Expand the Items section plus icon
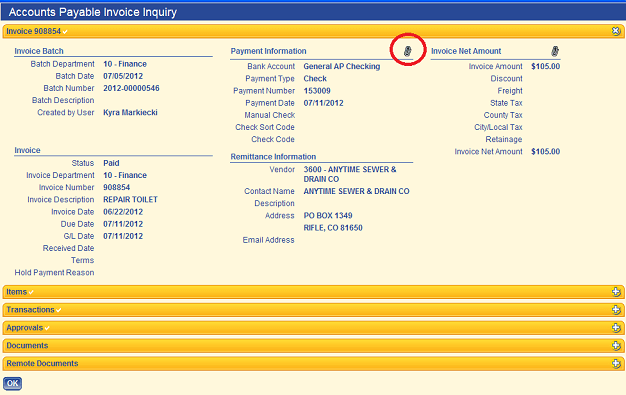Screen dimensions: 626x395 point(616,292)
